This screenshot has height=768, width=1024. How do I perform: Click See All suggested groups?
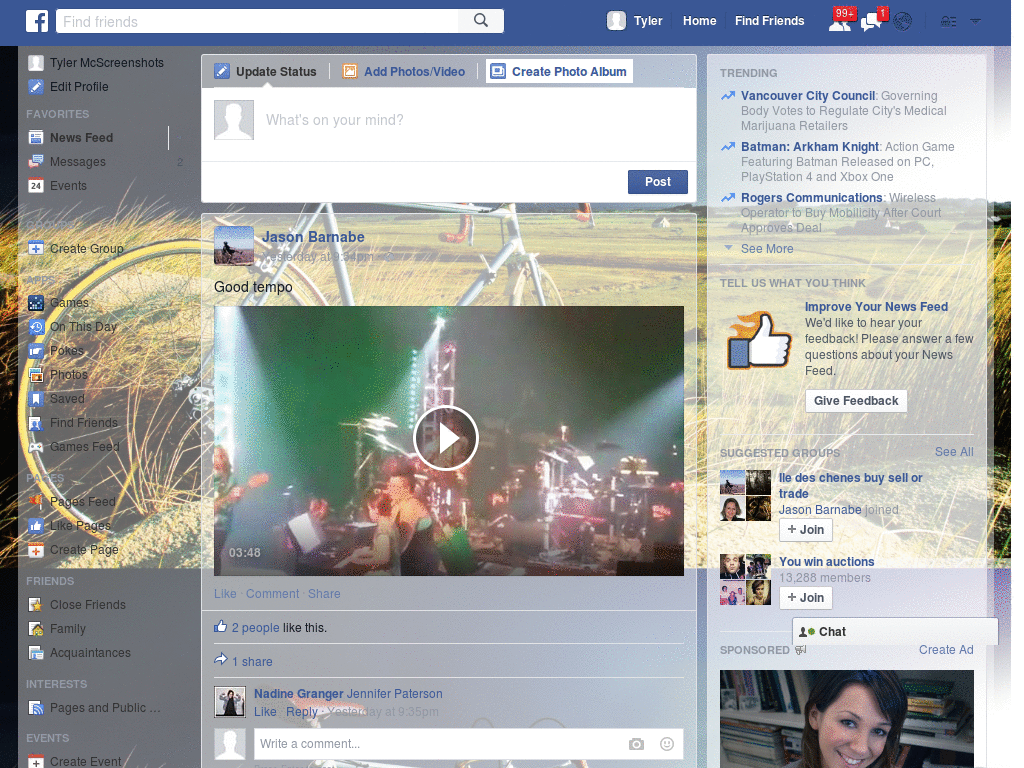tap(954, 452)
